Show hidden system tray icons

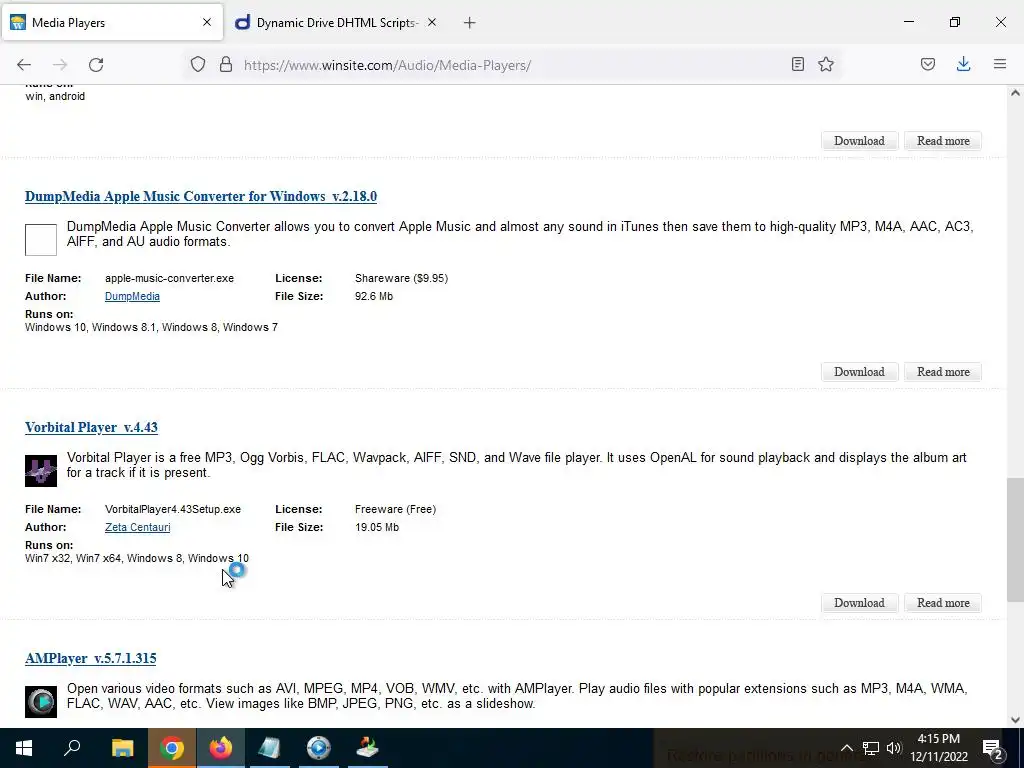[846, 748]
